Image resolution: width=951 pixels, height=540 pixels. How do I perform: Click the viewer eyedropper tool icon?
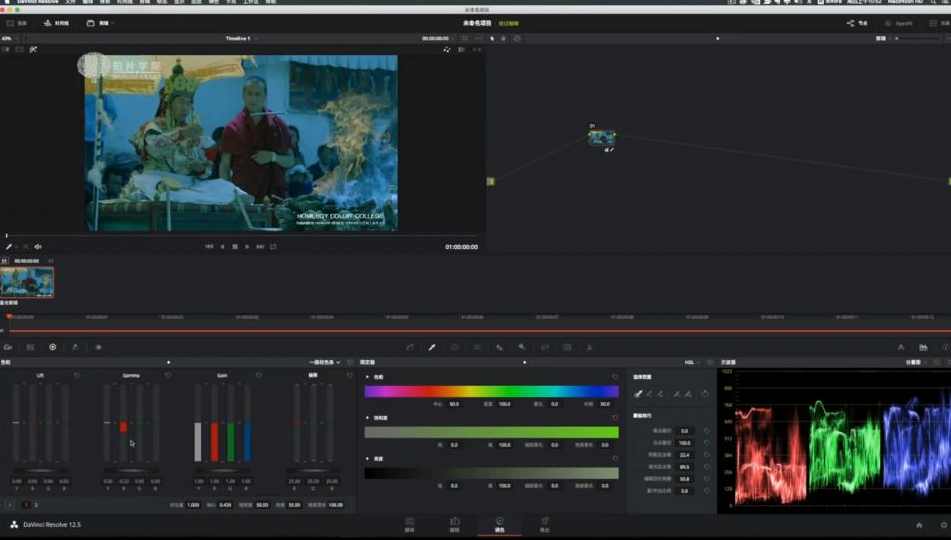9,246
